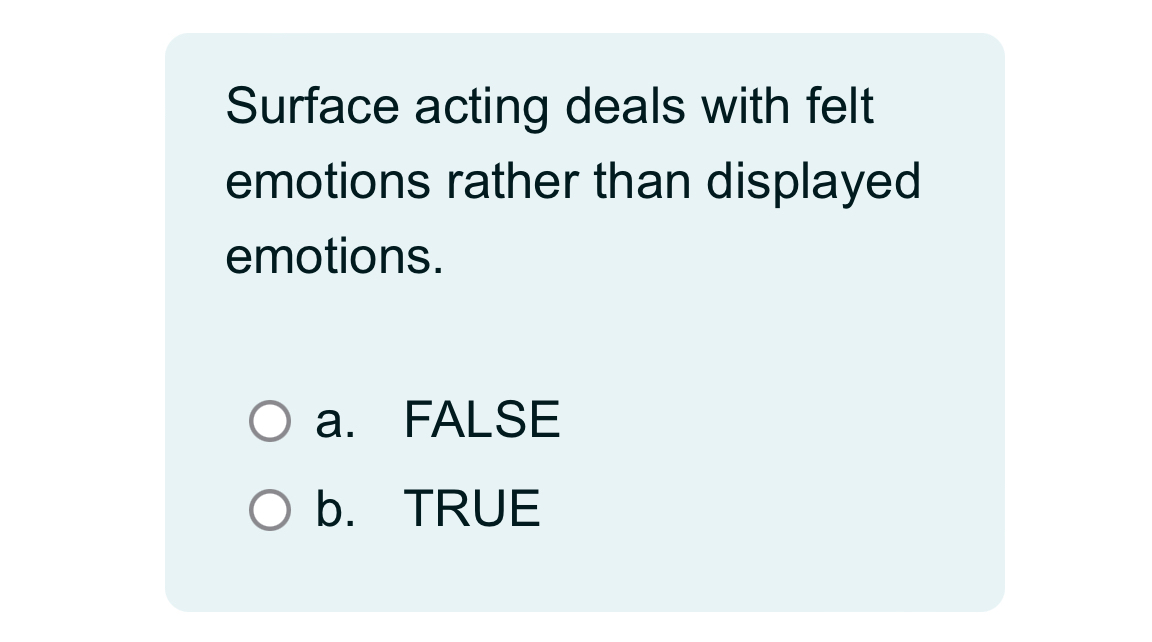
Task: Select the answer stating FALSE
Action: click(x=481, y=420)
